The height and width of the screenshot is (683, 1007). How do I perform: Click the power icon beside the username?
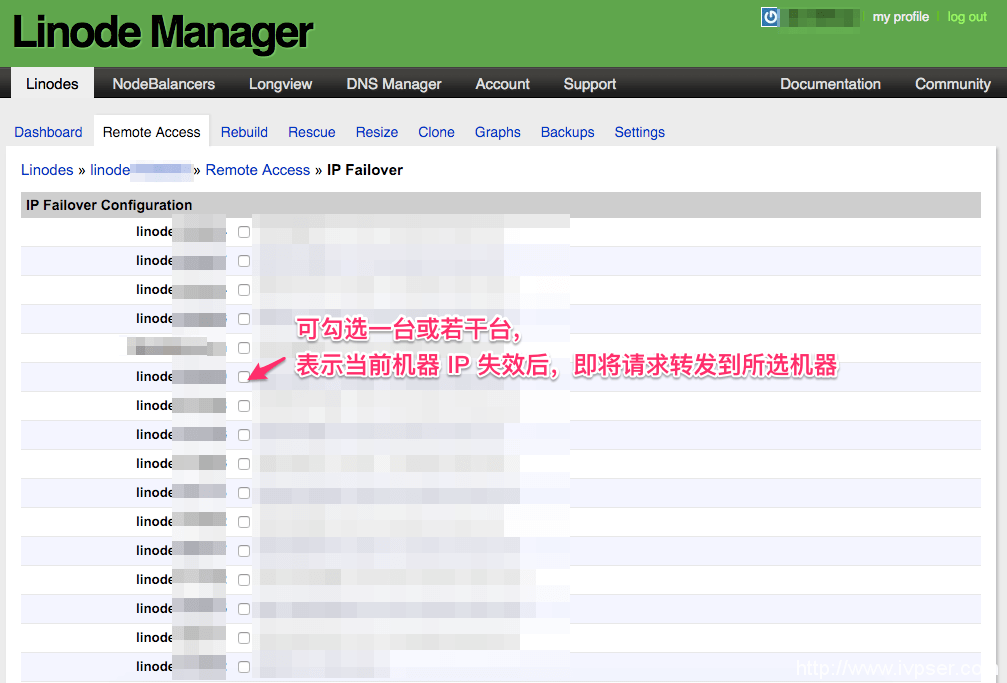769,17
